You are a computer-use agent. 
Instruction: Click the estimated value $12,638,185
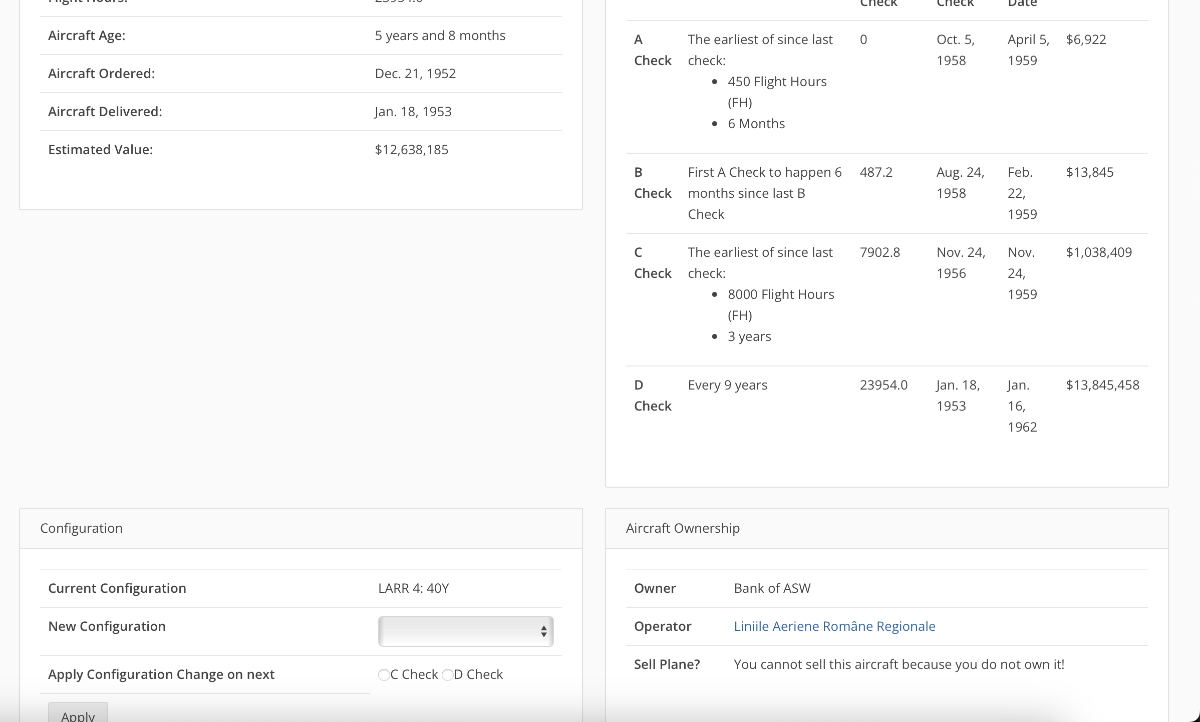(x=411, y=150)
